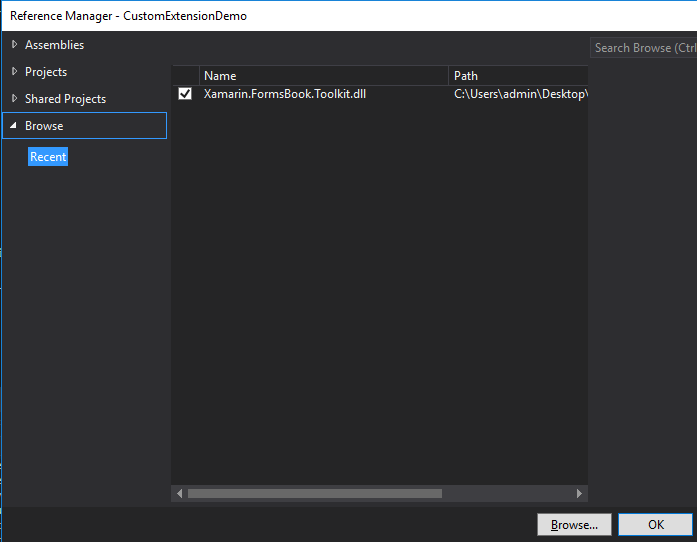Screen dimensions: 697x542
Task: Select the Browse category label
Action: click(44, 126)
